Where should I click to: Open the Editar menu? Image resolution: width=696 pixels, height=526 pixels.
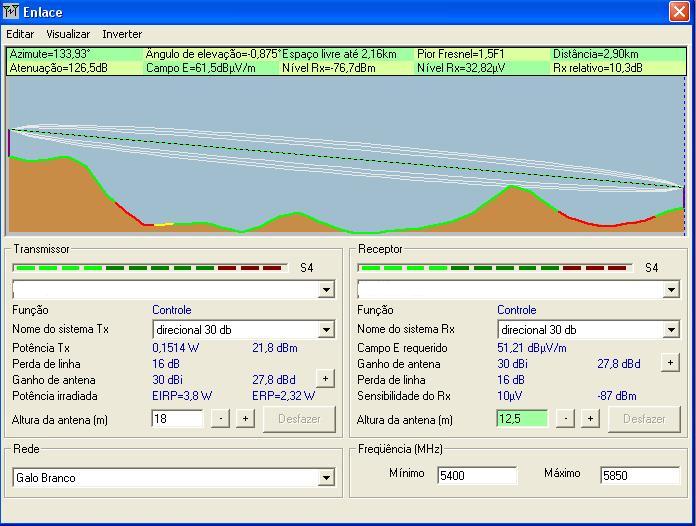click(x=20, y=34)
